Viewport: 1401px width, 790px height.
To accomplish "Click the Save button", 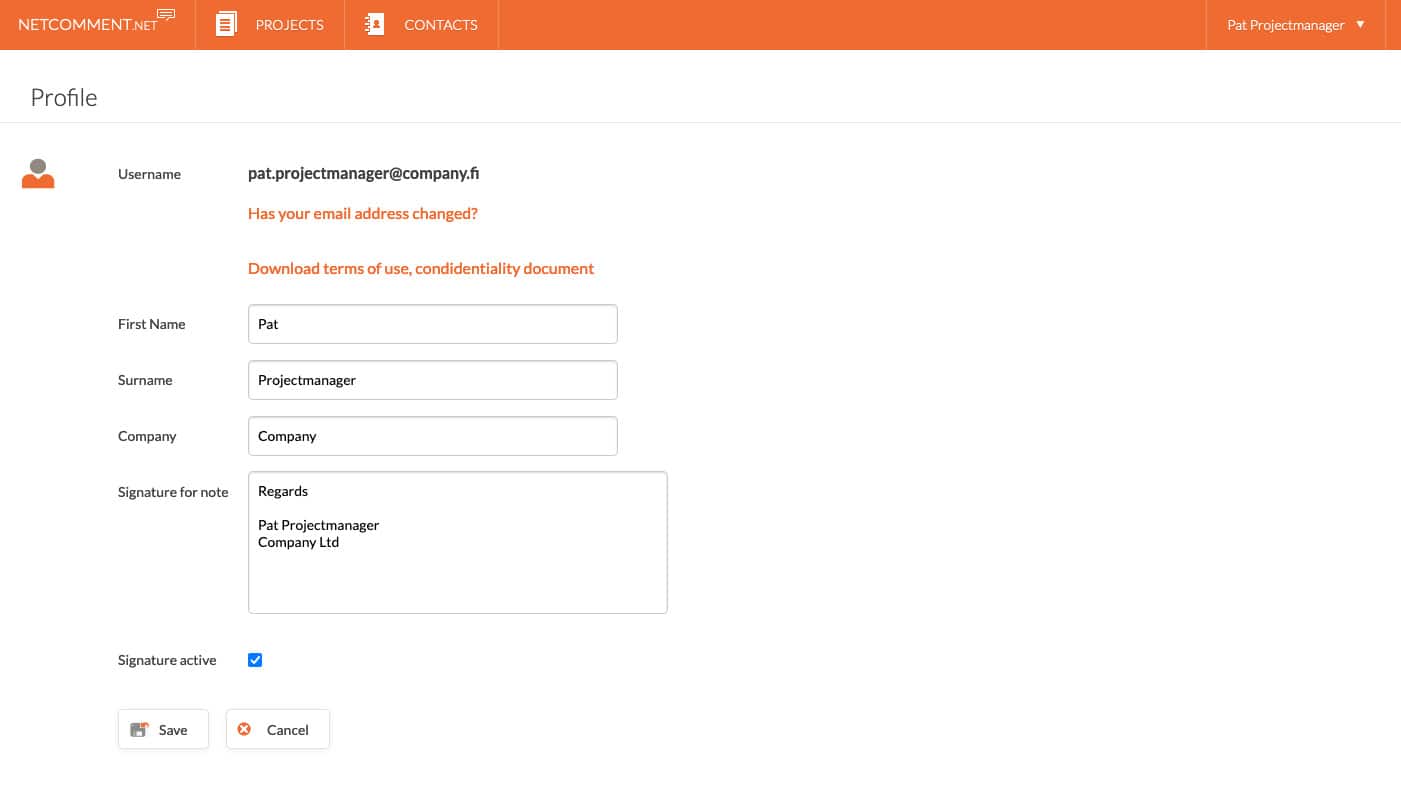I will 163,730.
